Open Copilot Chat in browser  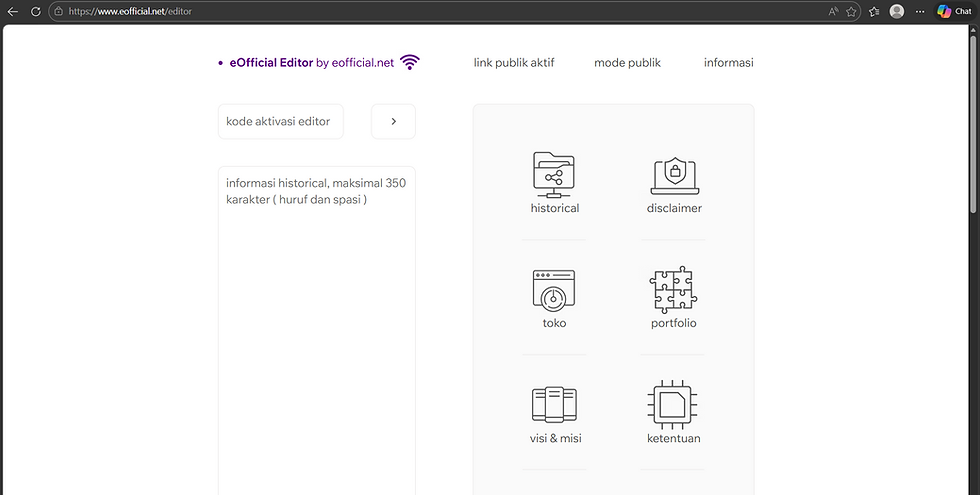[954, 11]
